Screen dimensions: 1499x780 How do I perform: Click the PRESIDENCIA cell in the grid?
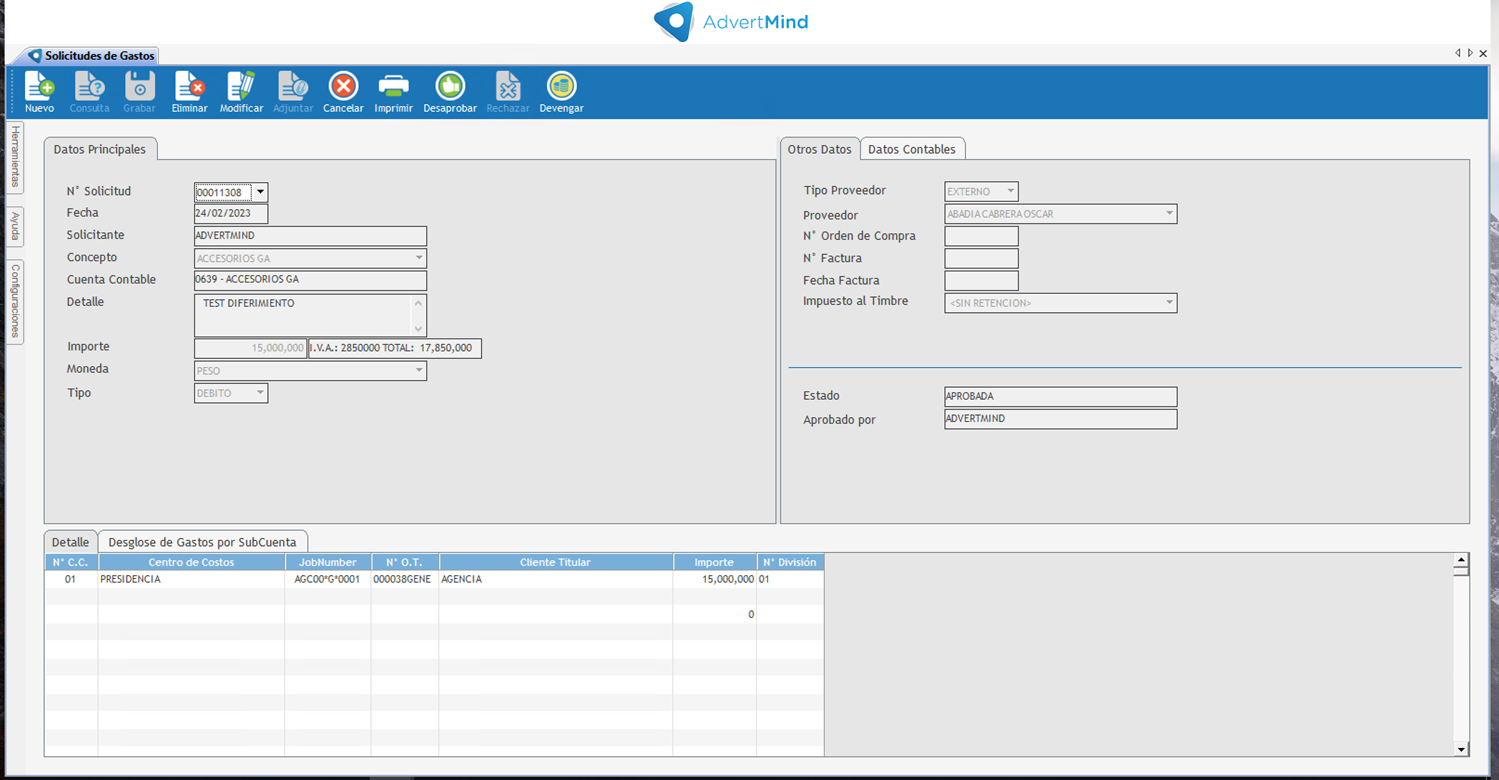tap(191, 579)
